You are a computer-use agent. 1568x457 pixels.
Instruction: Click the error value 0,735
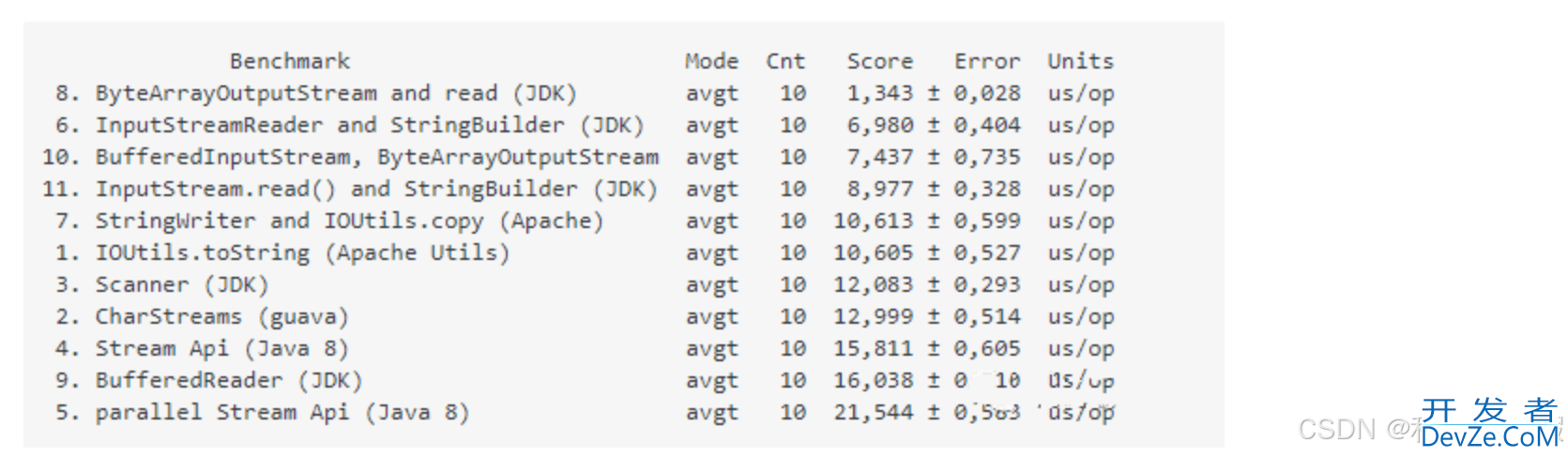tap(987, 158)
